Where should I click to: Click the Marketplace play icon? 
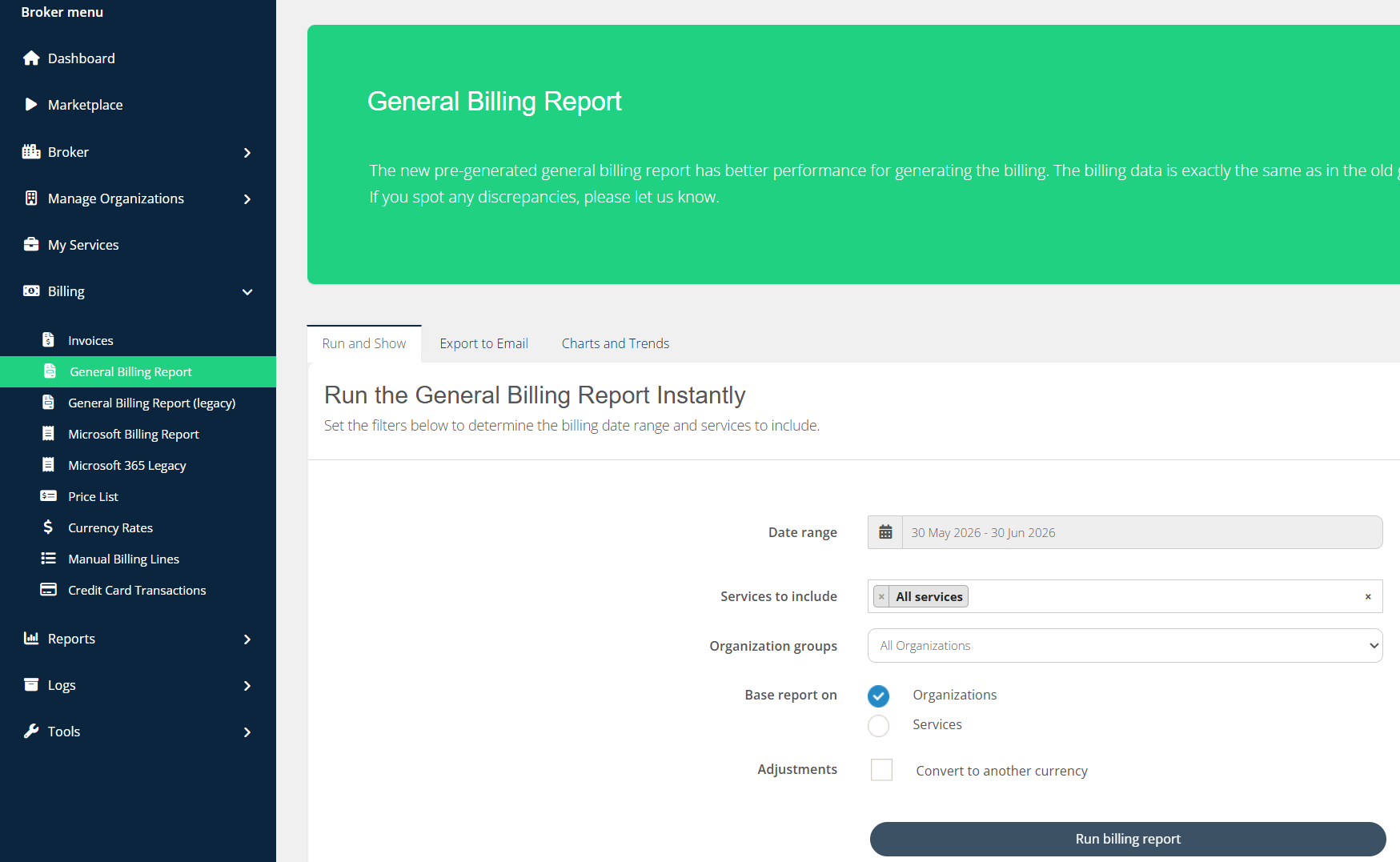pos(31,105)
